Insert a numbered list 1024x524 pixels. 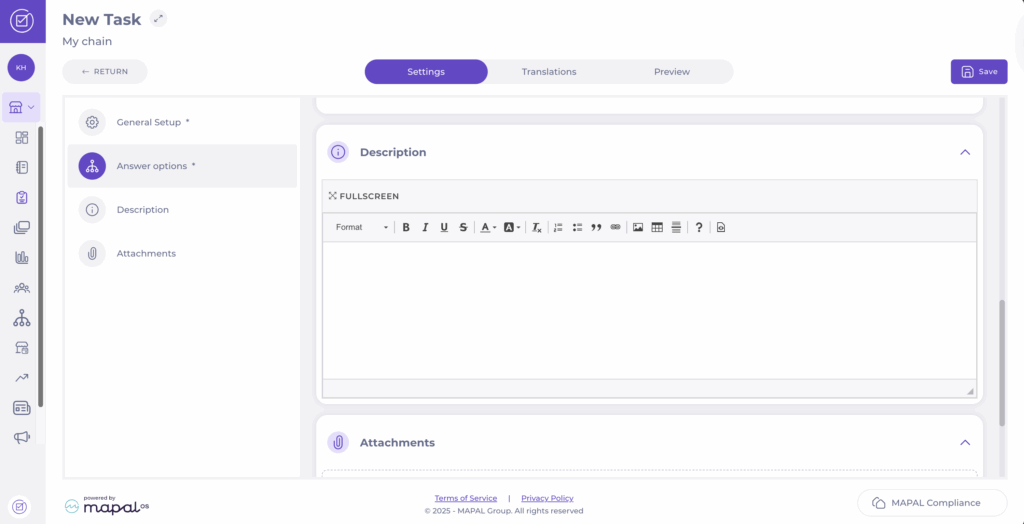tap(558, 228)
